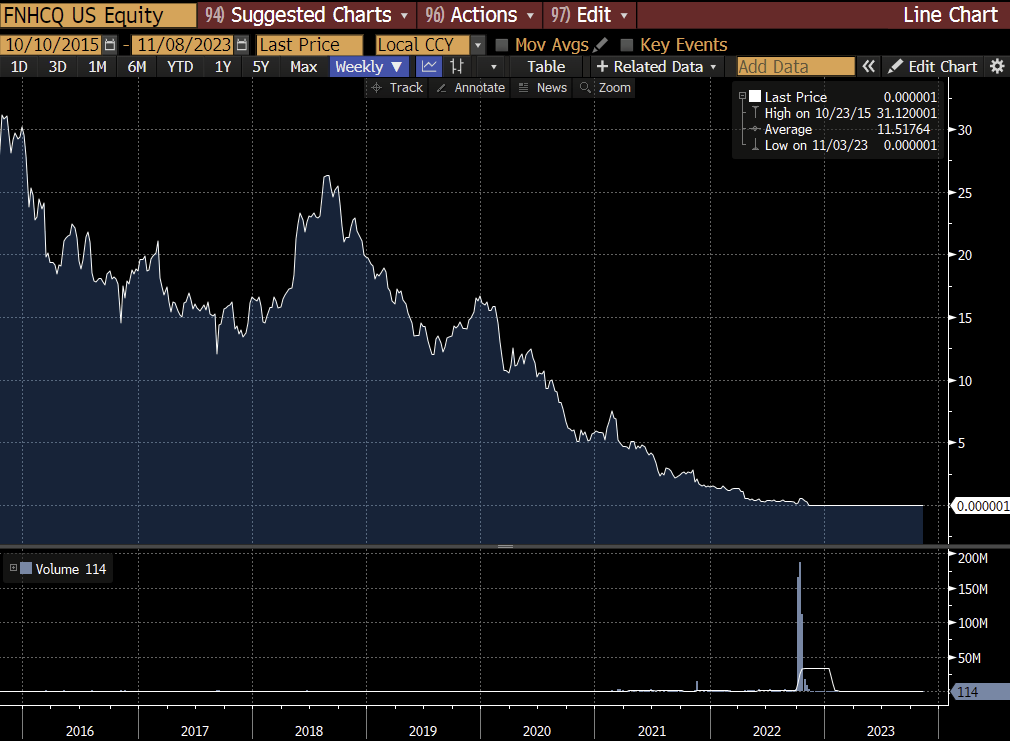Screen dimensions: 1010x741
Task: Select the line chart type icon
Action: point(429,66)
